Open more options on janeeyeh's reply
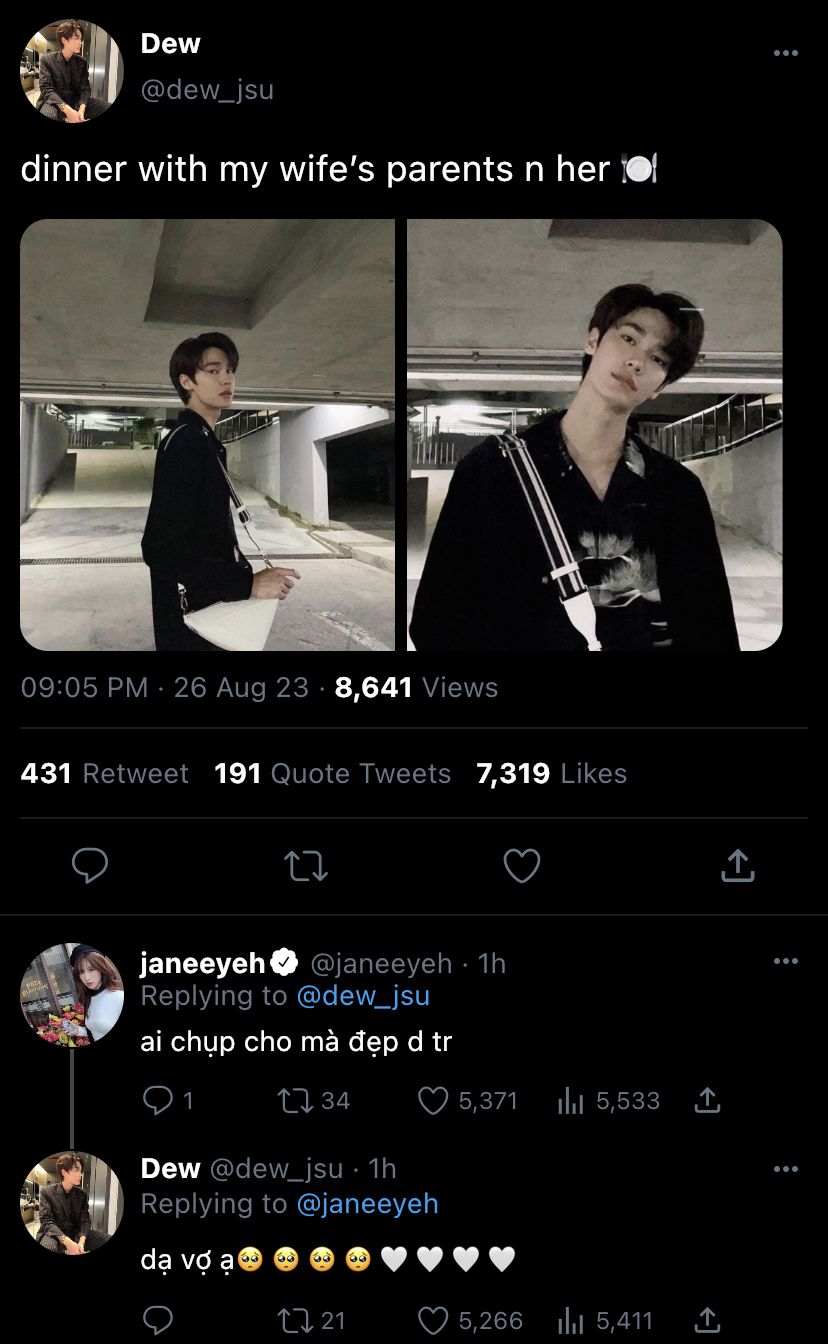The width and height of the screenshot is (828, 1344). coord(786,961)
